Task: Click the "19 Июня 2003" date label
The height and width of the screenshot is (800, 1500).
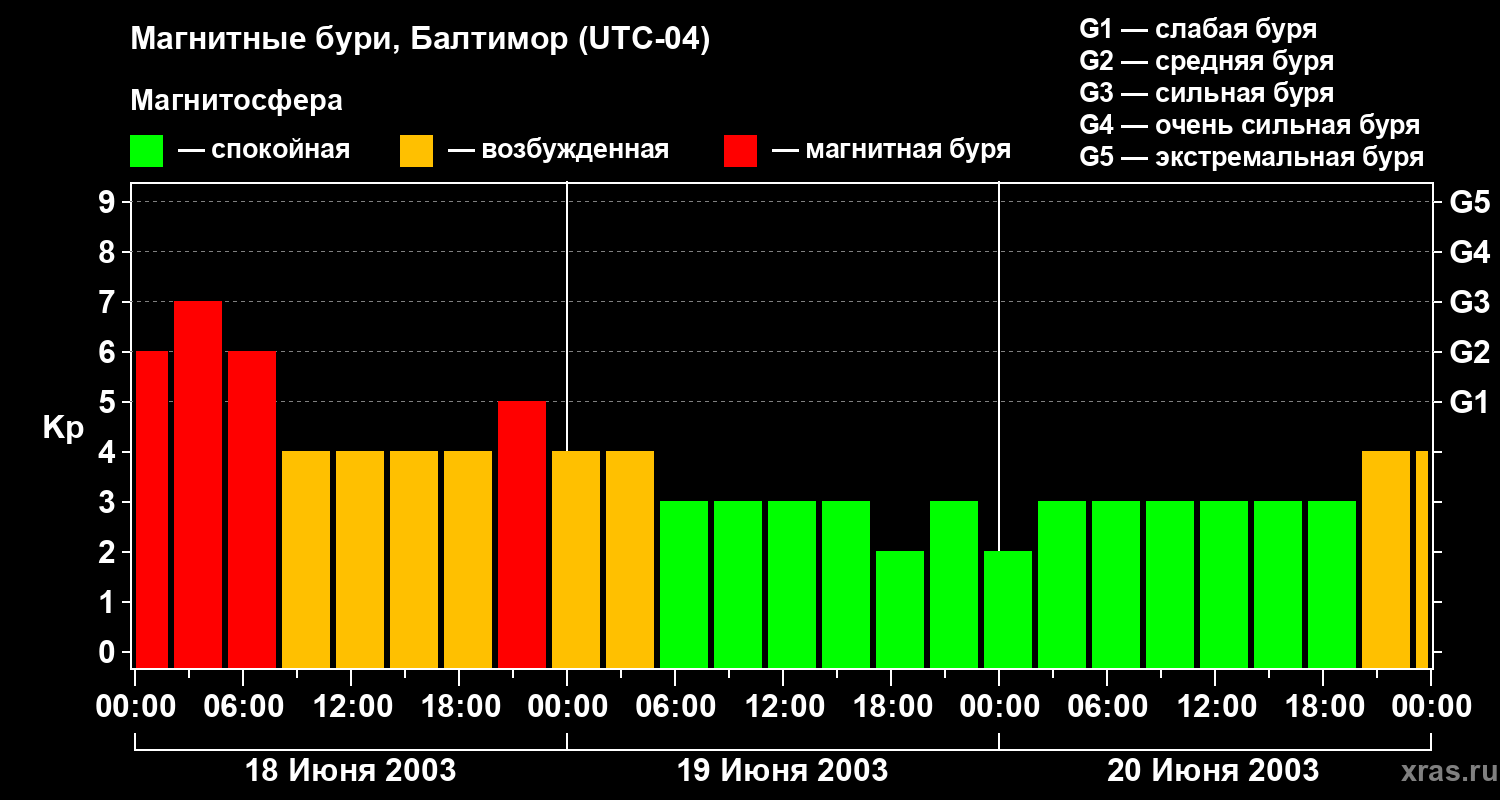Action: (x=782, y=771)
